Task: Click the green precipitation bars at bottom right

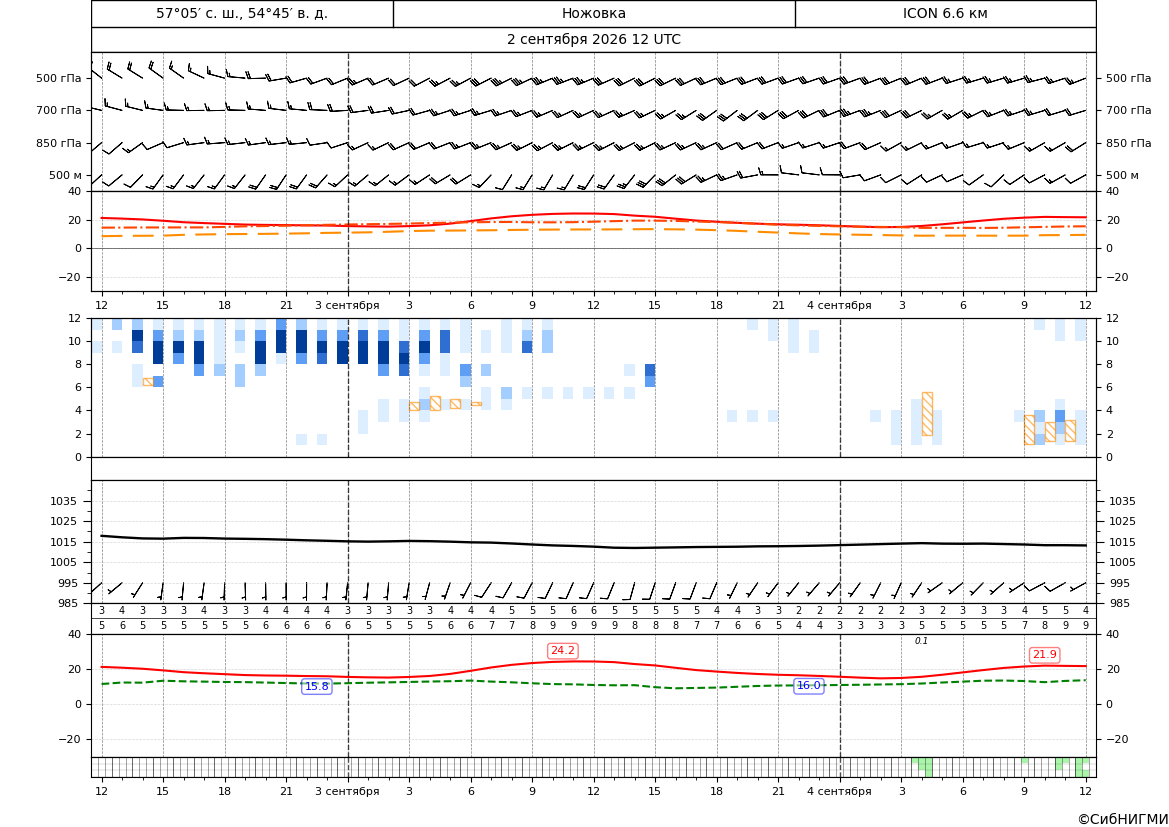Action: (1072, 767)
